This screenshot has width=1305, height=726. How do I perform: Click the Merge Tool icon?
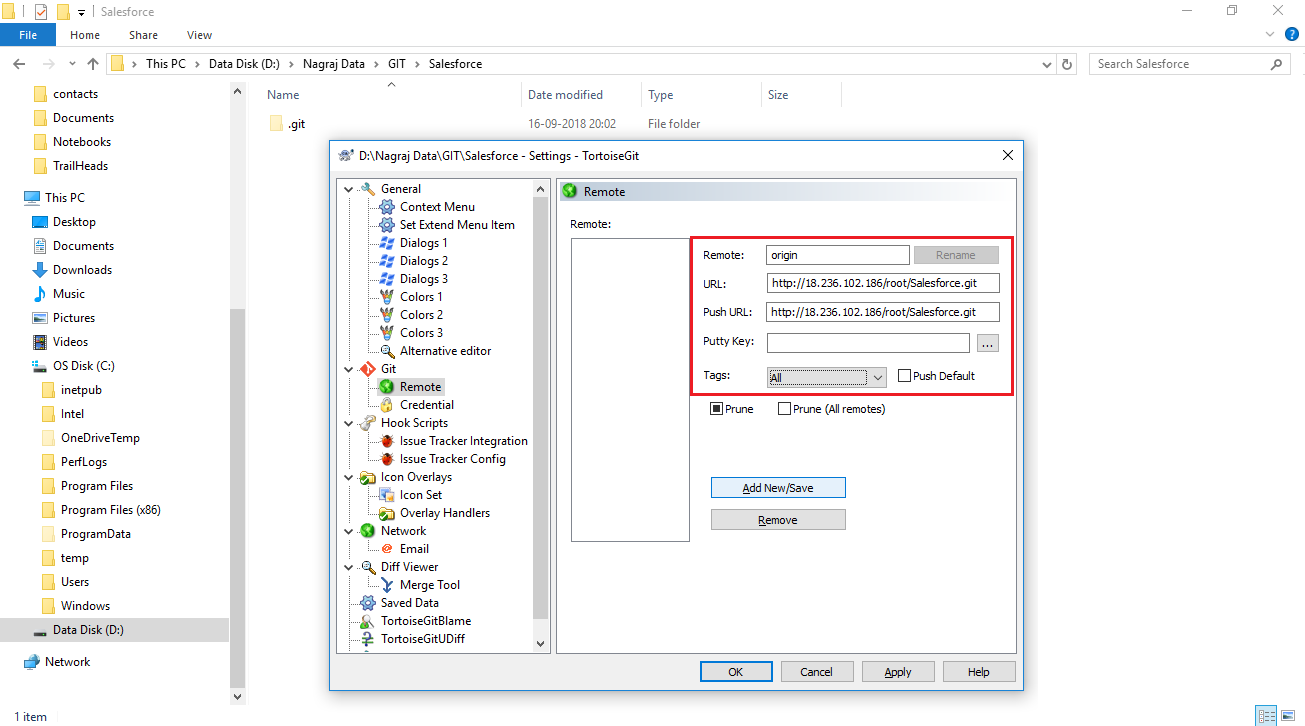(387, 585)
